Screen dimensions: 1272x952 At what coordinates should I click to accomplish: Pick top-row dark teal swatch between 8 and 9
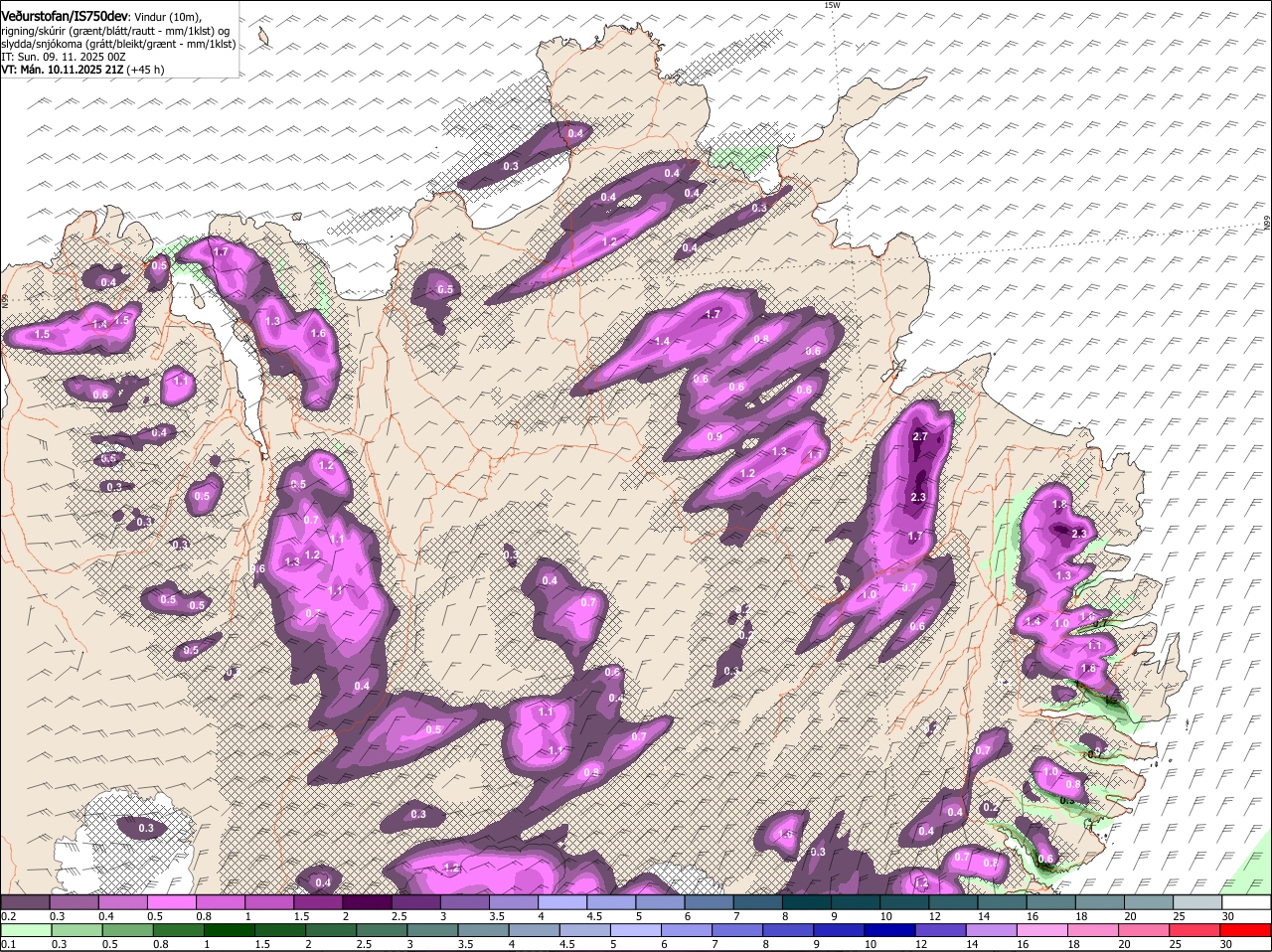[807, 901]
